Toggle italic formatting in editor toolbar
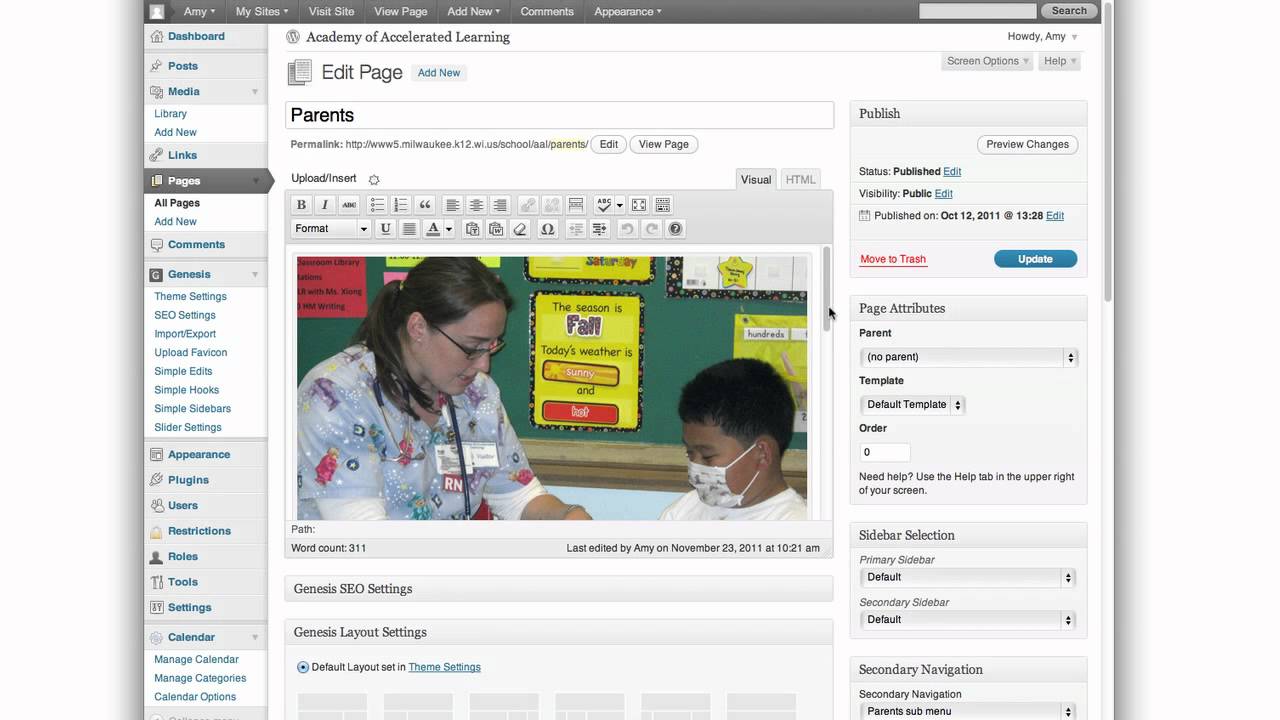This screenshot has width=1280, height=720. [325, 205]
